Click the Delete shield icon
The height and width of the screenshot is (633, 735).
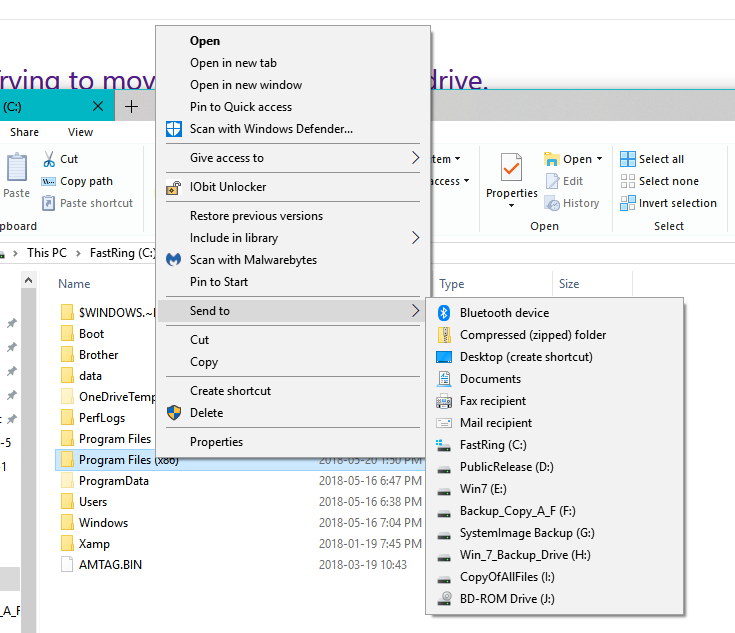point(174,413)
